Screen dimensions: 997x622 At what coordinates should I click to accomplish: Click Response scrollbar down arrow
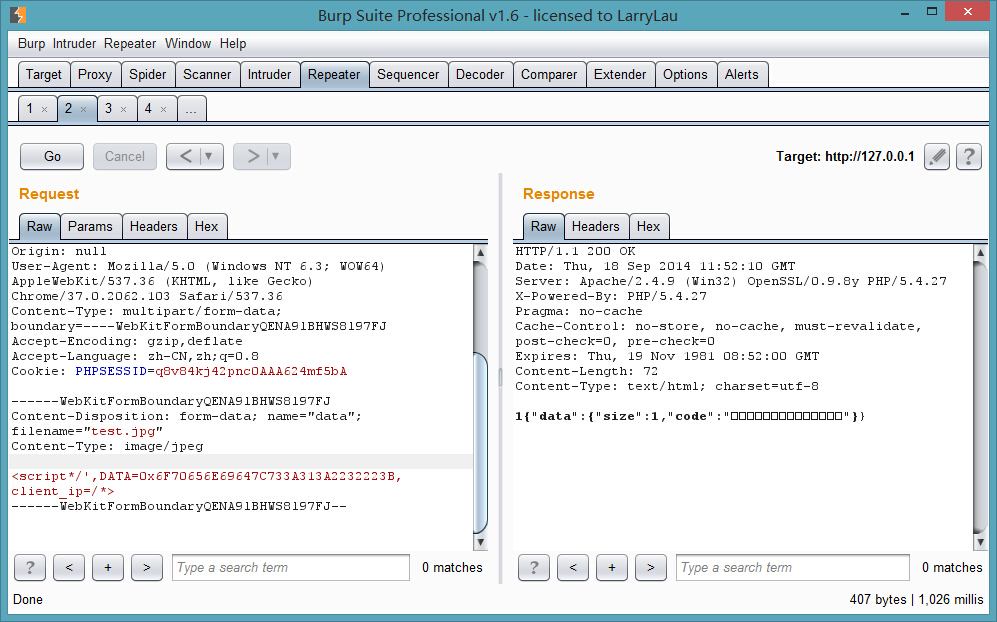pyautogui.click(x=980, y=543)
